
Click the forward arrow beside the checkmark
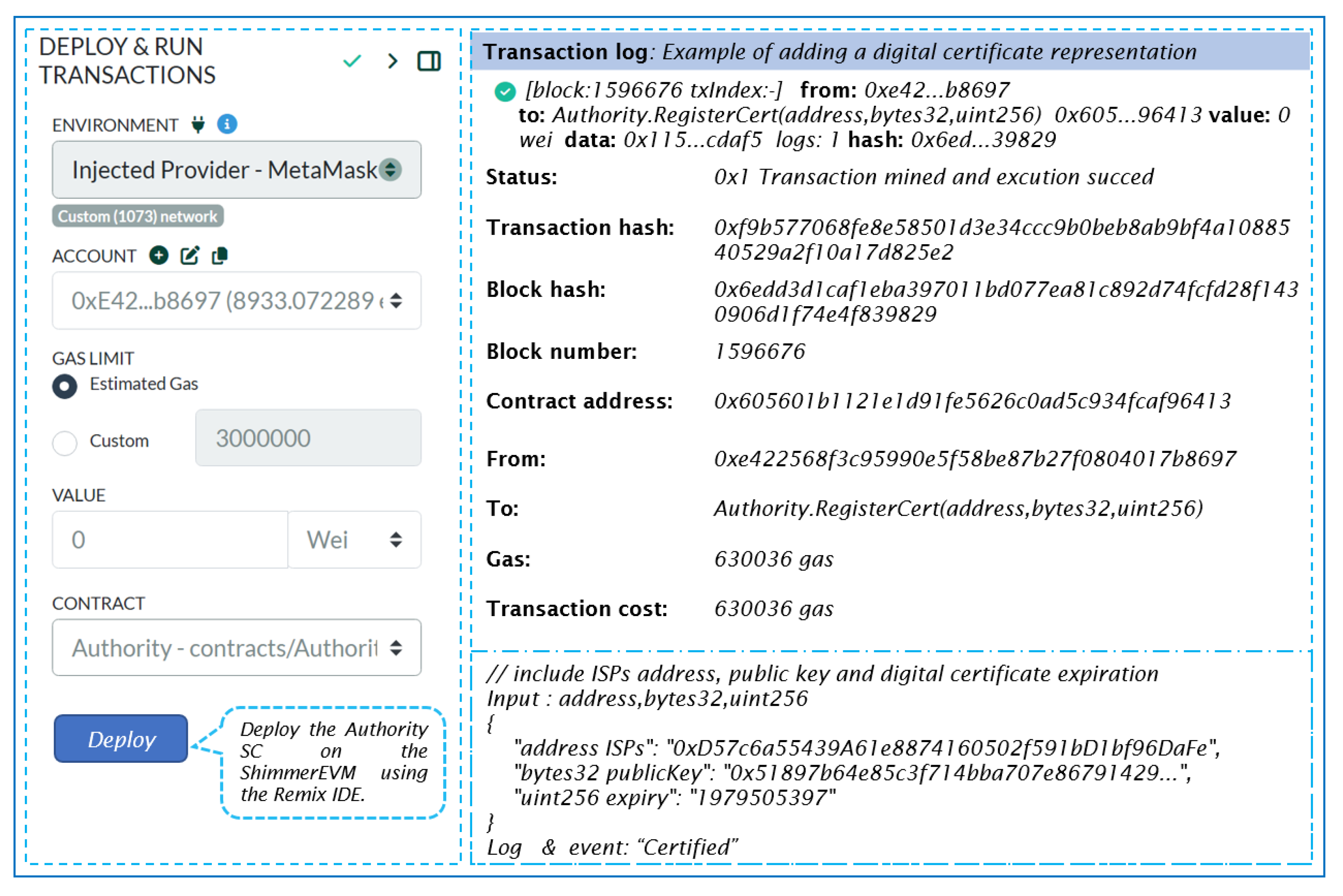point(392,61)
